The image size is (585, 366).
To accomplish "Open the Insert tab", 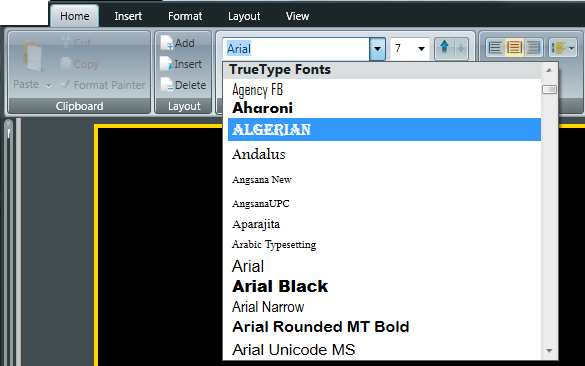I will 128,16.
